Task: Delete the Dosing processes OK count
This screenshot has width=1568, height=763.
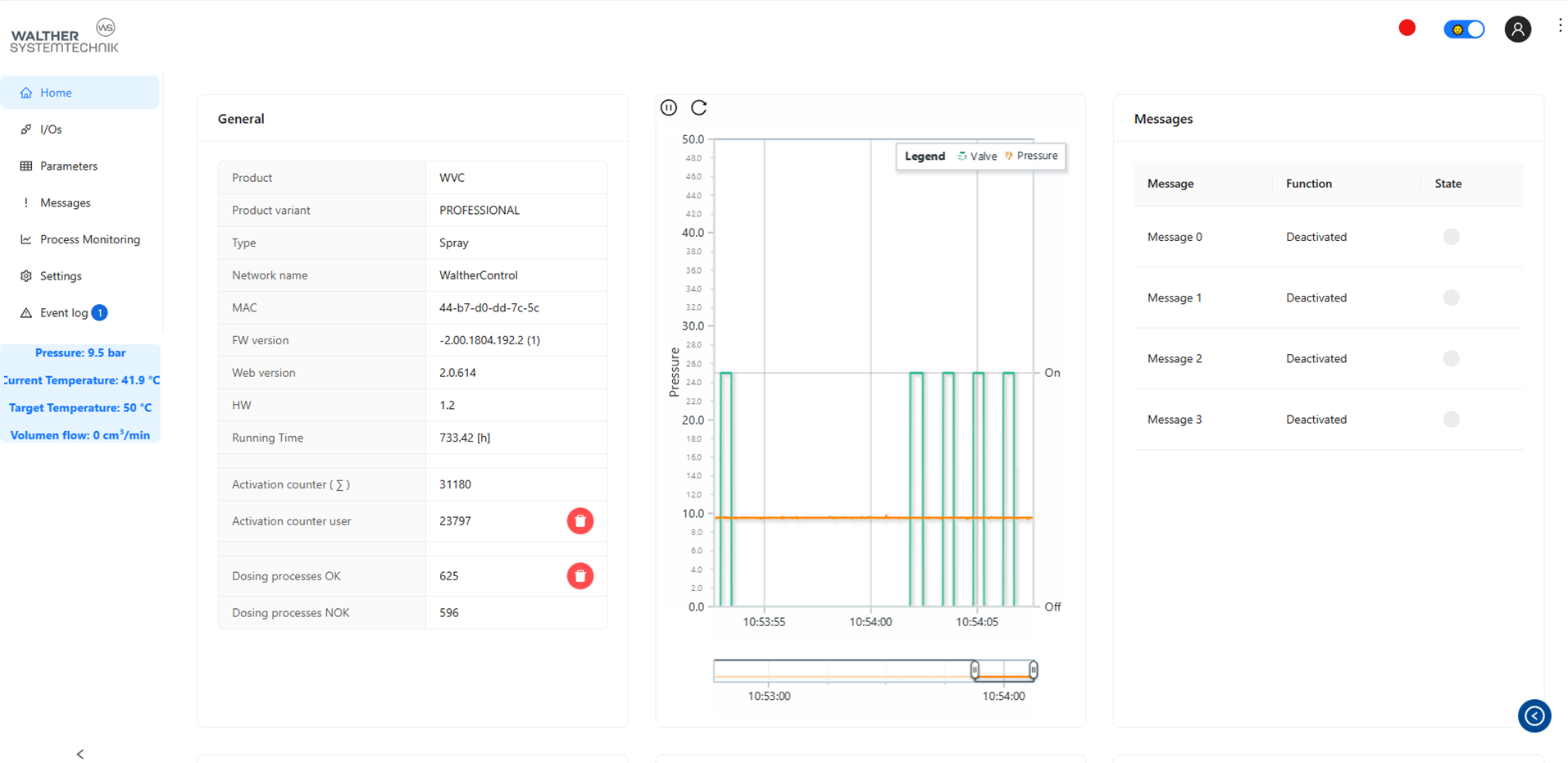Action: click(x=580, y=576)
